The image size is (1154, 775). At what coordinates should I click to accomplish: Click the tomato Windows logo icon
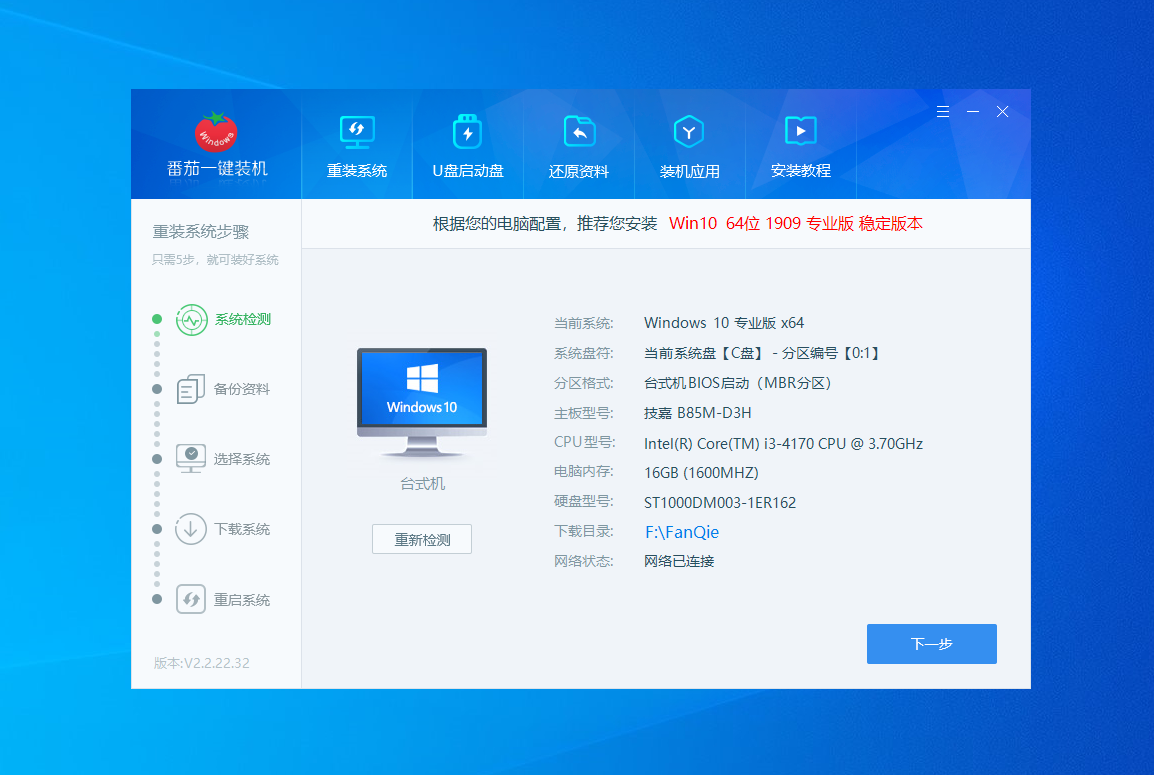pyautogui.click(x=216, y=132)
